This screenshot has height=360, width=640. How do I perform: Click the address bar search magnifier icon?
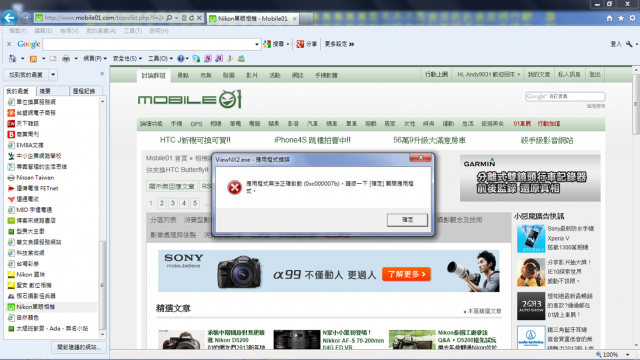pos(169,18)
